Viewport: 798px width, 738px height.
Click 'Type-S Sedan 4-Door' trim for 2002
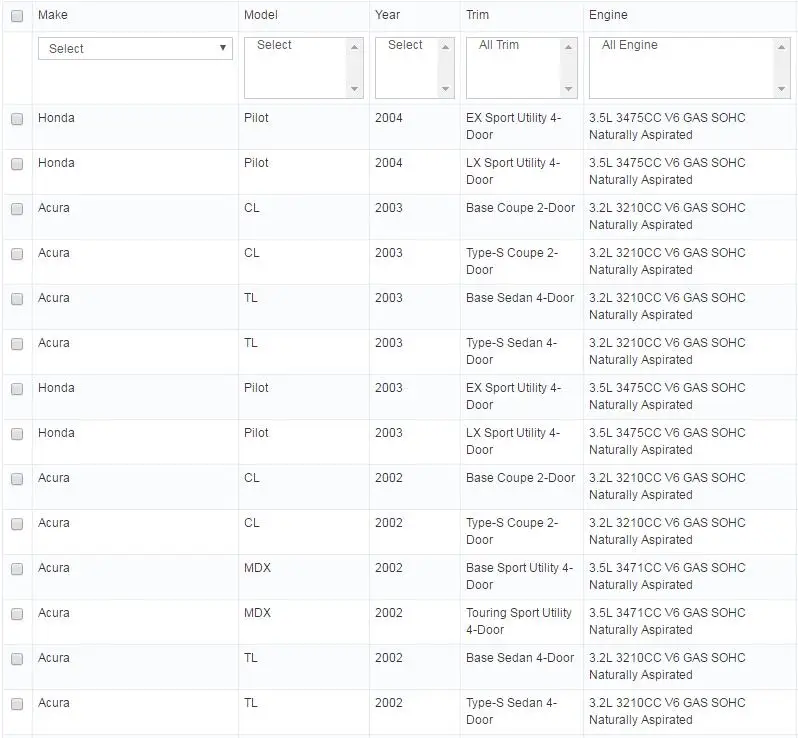pos(511,711)
